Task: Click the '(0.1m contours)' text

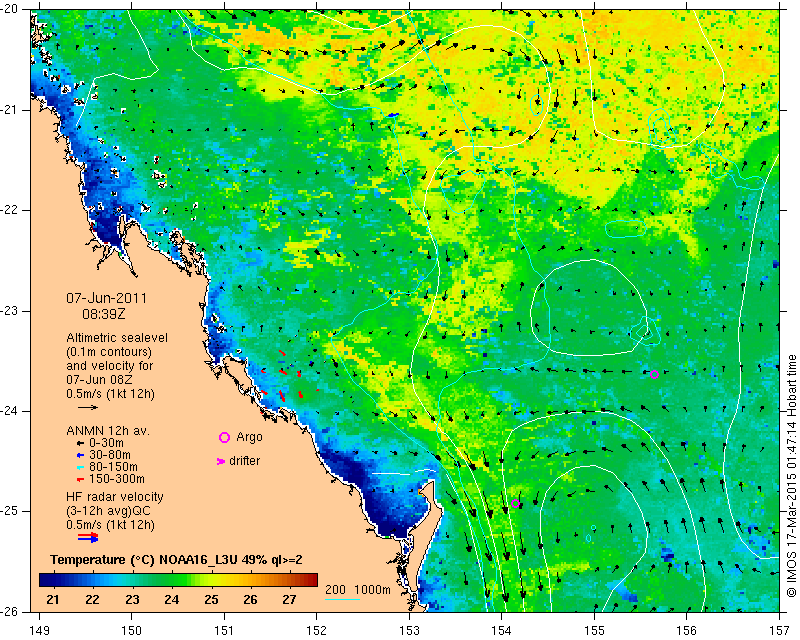Action: click(x=109, y=352)
